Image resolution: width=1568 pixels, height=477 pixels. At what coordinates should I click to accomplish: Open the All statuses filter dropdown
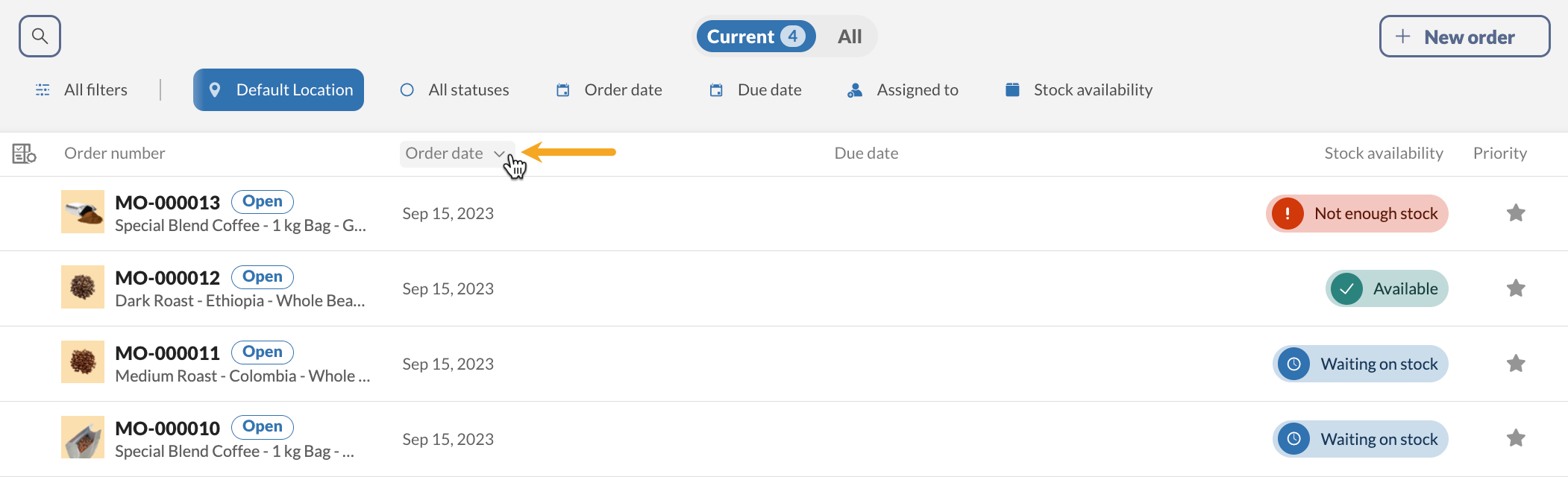pos(455,90)
